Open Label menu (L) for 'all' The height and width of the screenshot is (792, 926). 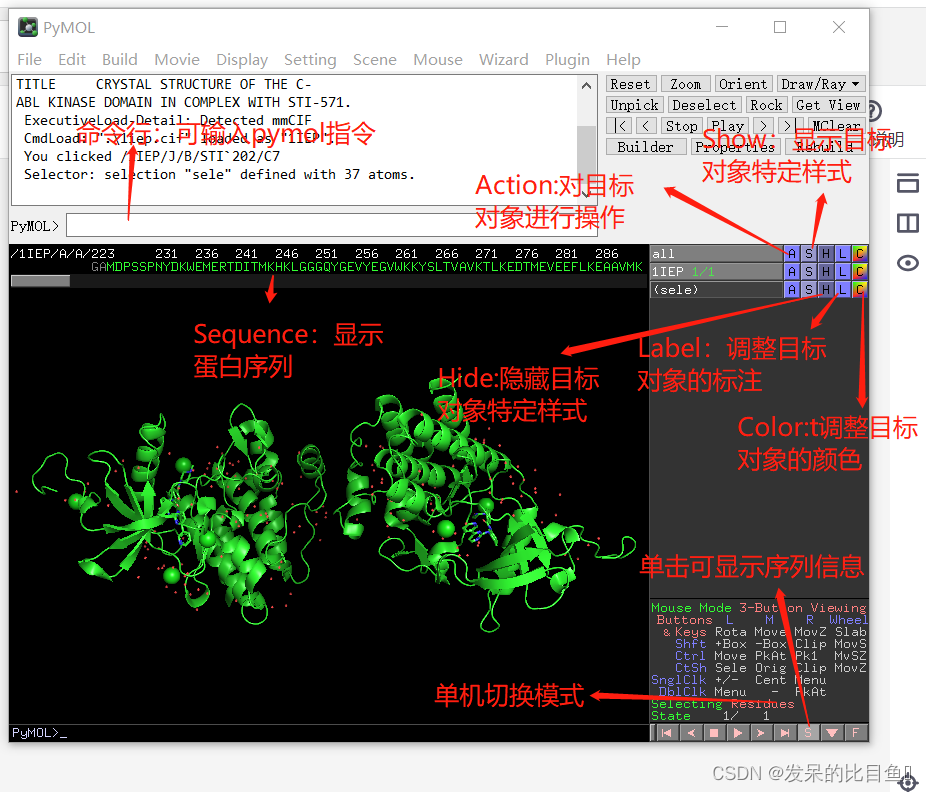[843, 254]
